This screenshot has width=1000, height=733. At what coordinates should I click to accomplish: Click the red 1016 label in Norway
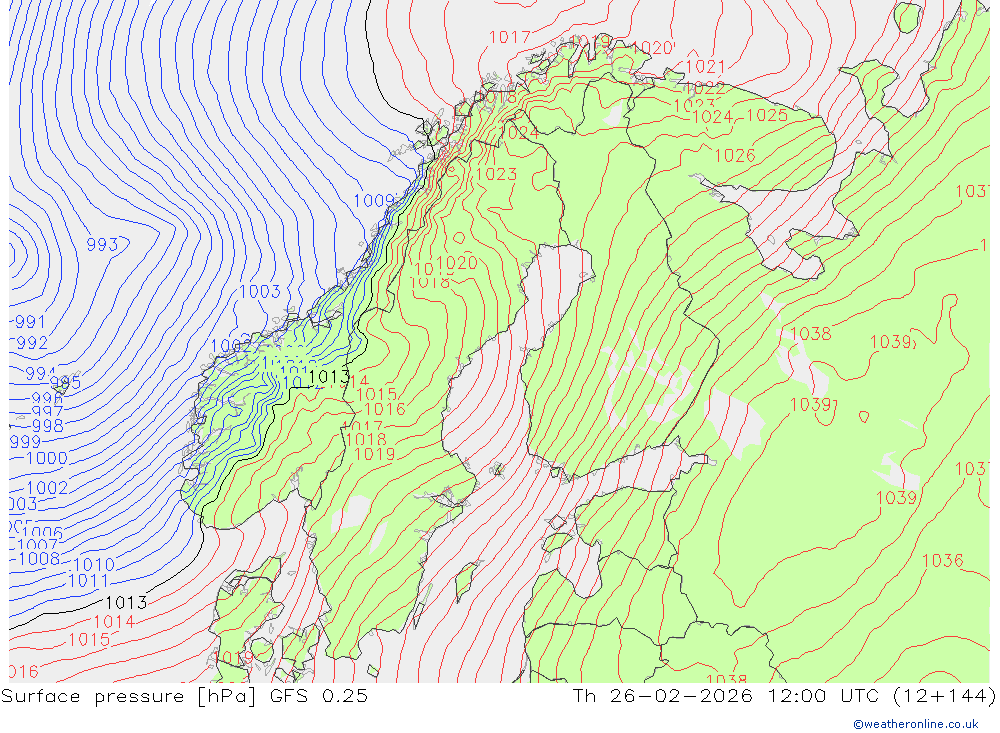click(385, 409)
